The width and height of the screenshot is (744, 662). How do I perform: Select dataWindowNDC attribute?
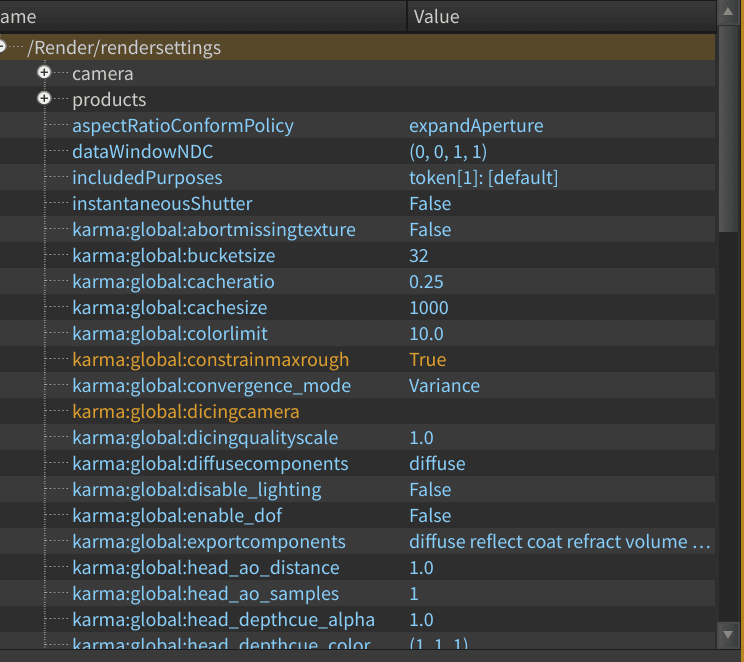(x=142, y=152)
